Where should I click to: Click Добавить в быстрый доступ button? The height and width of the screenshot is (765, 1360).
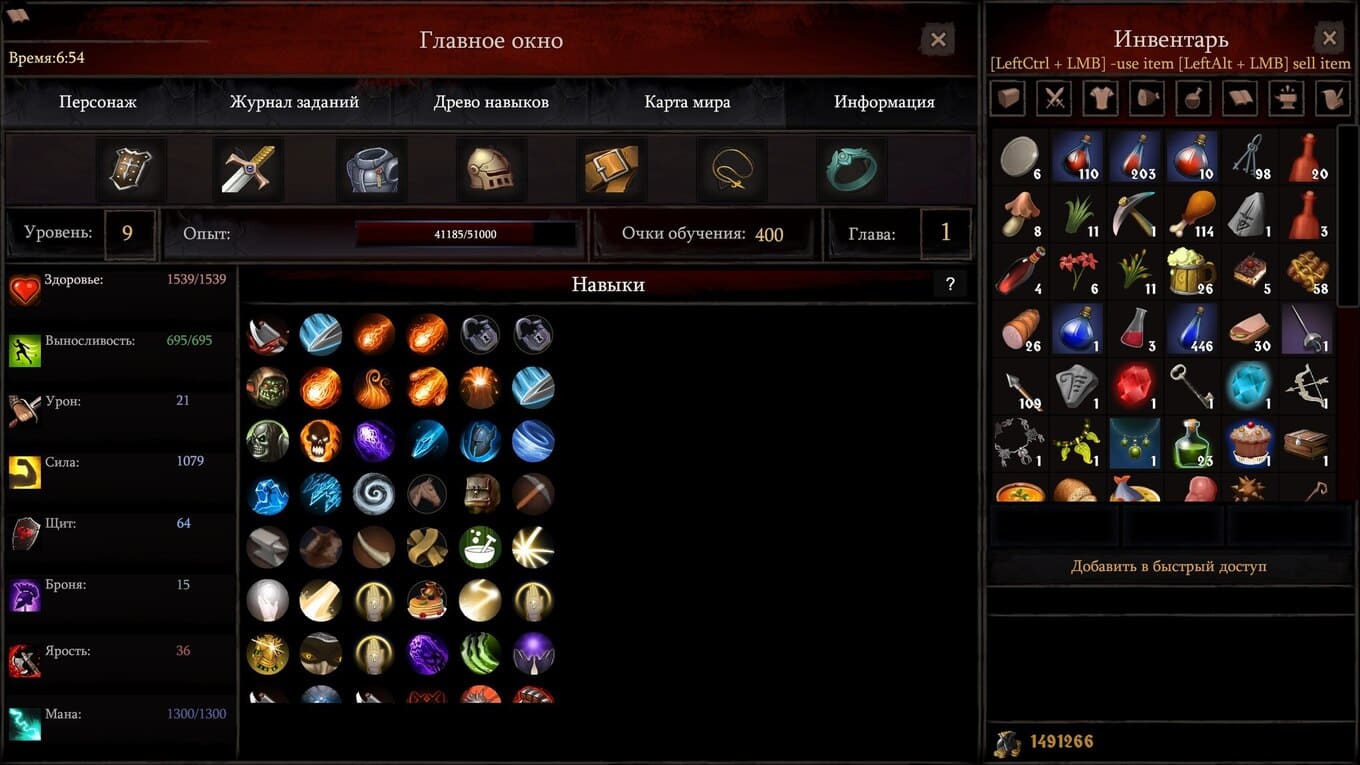1168,566
